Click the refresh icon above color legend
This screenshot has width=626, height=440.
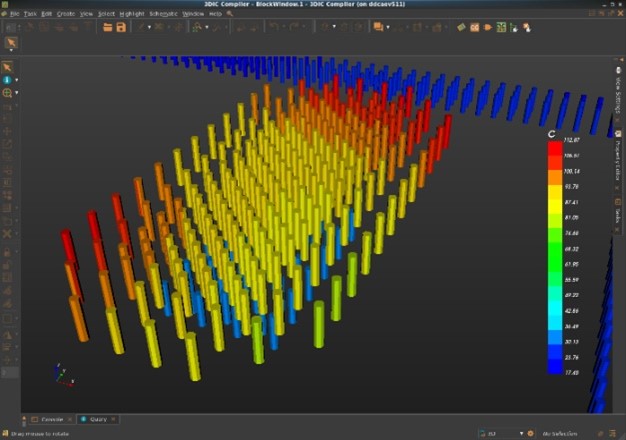[x=552, y=134]
